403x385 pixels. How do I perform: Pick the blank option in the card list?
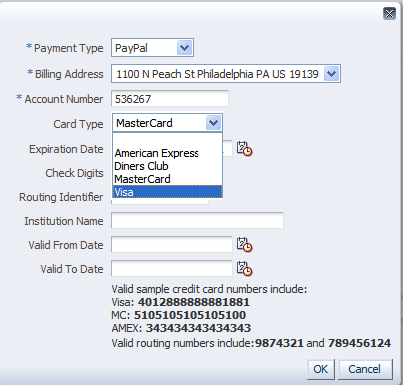pos(167,140)
